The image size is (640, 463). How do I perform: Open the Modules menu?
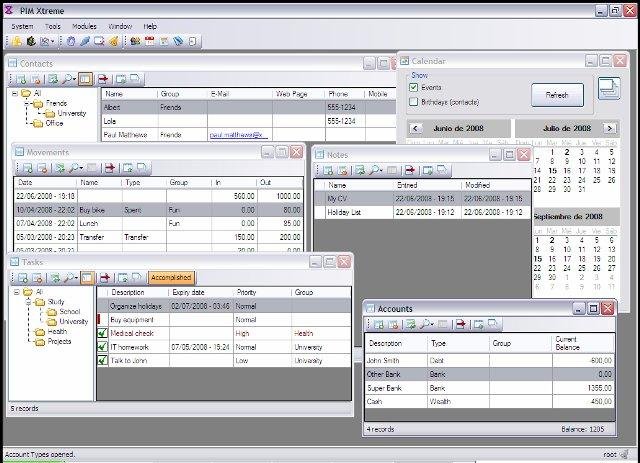point(85,25)
